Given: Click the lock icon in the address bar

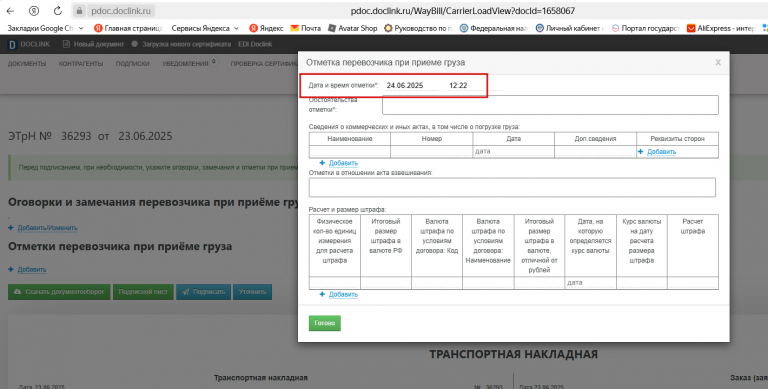Looking at the screenshot, I should click(x=80, y=10).
